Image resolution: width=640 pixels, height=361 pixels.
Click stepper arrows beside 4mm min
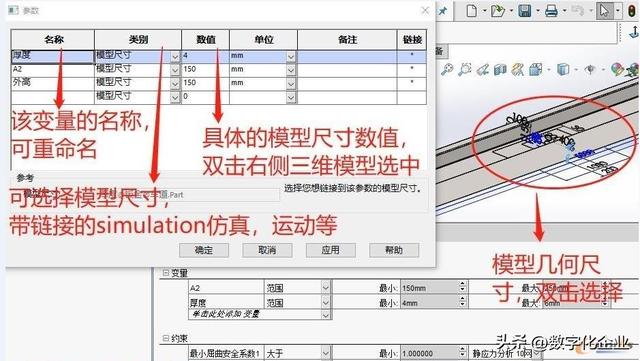[x=462, y=302]
